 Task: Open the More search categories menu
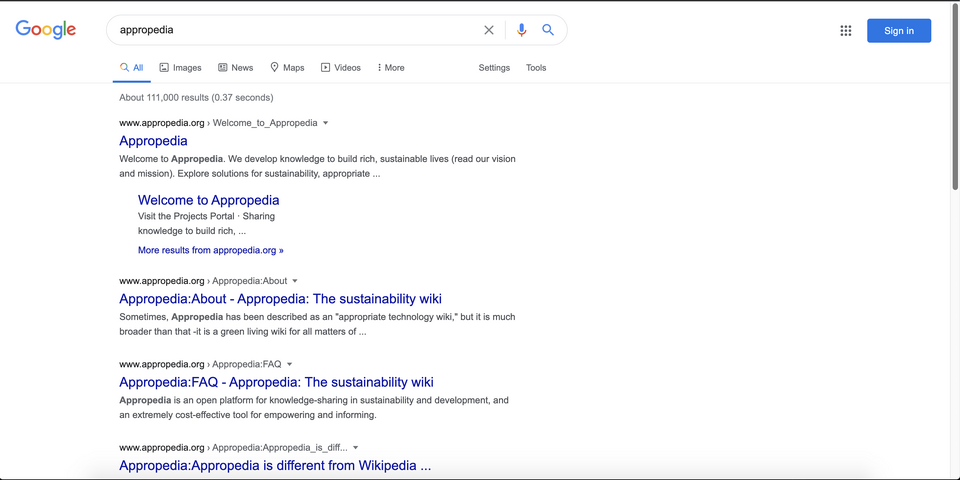(391, 68)
